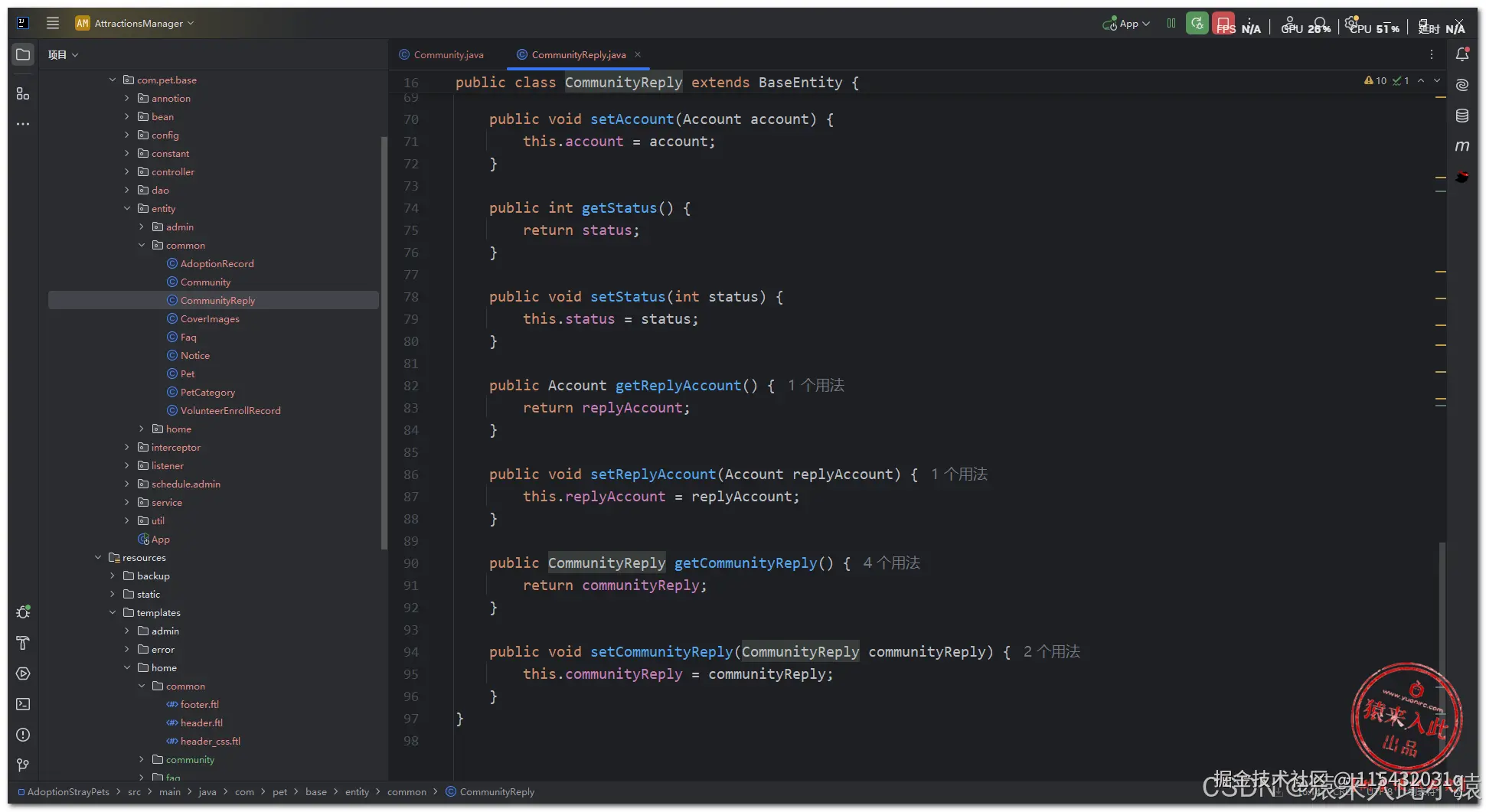Open the Terminal tool window
Image resolution: width=1486 pixels, height=812 pixels.
coord(23,704)
